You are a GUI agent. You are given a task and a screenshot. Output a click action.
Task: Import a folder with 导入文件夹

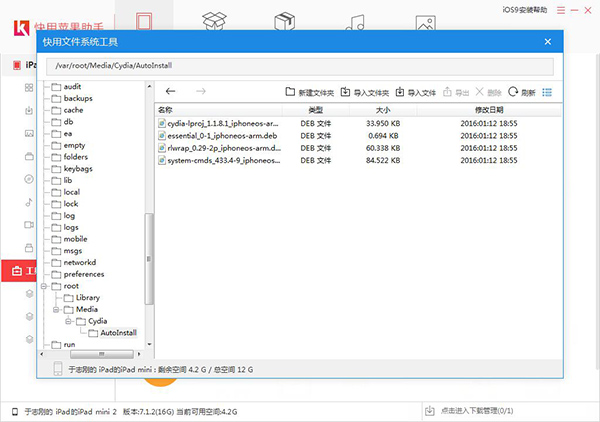pos(365,92)
